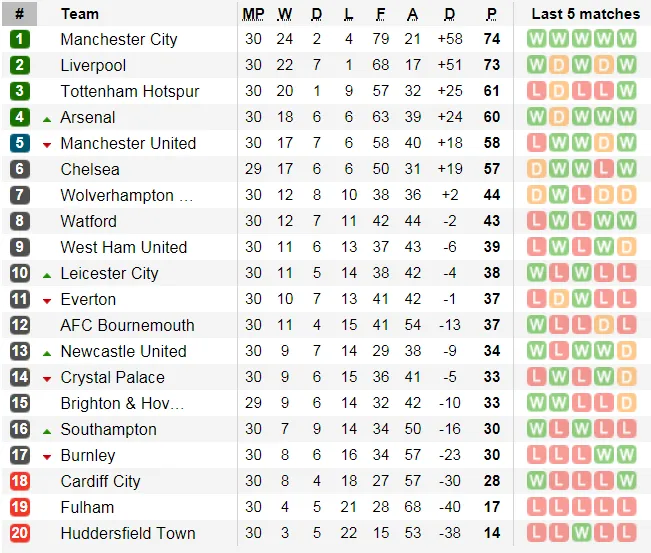Sort by the Team column header
Viewport: 651px width, 553px height.
pyautogui.click(x=80, y=14)
